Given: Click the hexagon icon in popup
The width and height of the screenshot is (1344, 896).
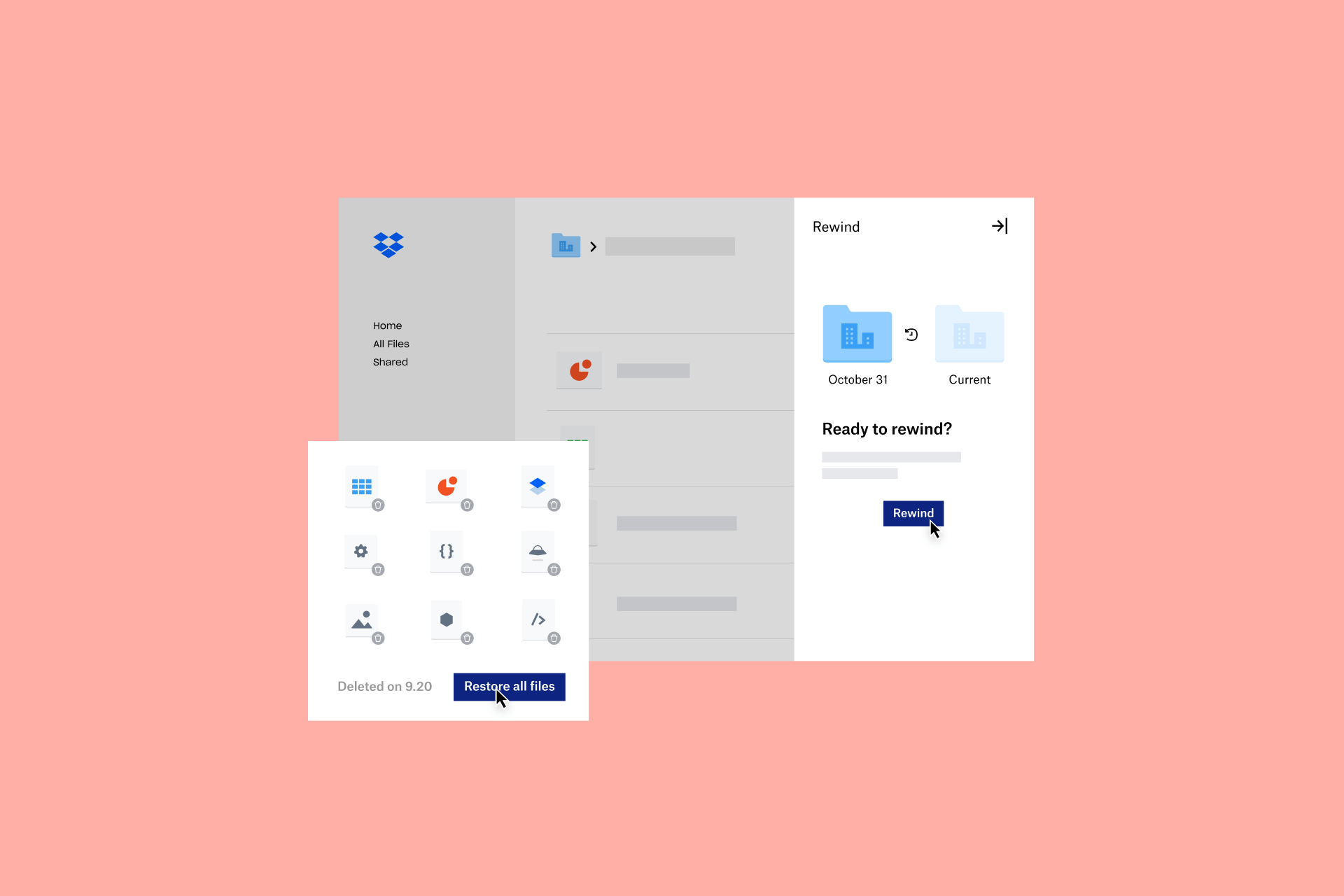Looking at the screenshot, I should pos(447,619).
